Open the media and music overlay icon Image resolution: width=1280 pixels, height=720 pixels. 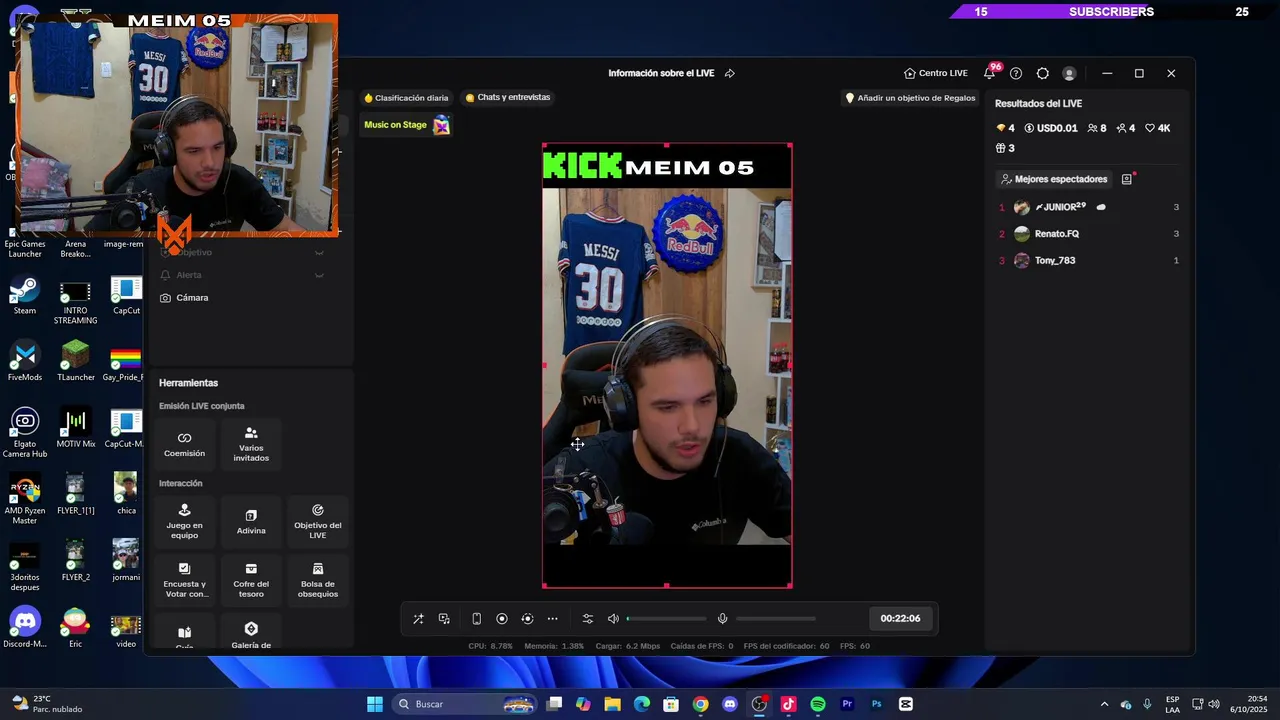click(x=444, y=619)
